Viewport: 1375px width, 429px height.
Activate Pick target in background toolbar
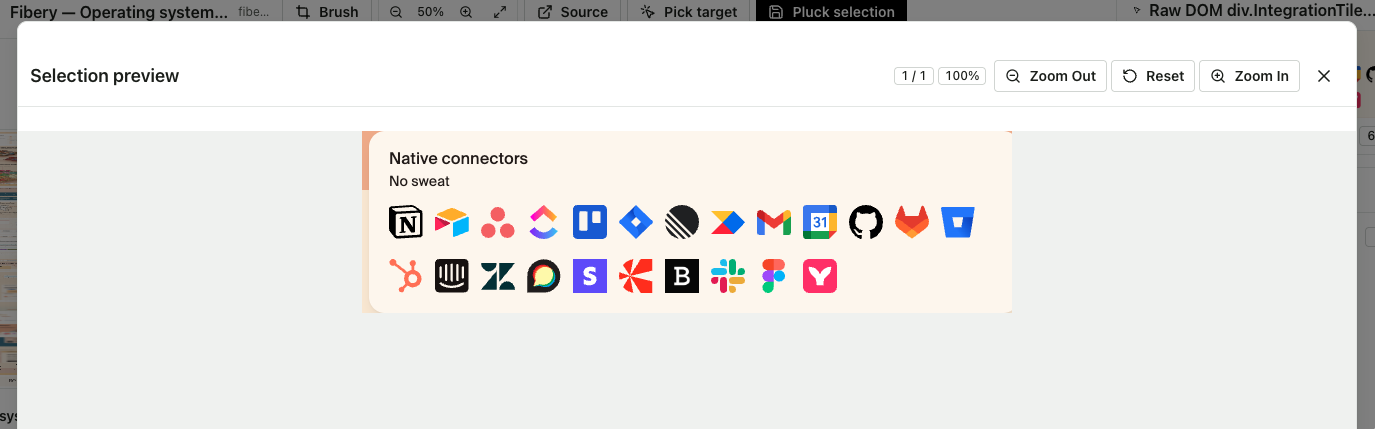pyautogui.click(x=688, y=12)
